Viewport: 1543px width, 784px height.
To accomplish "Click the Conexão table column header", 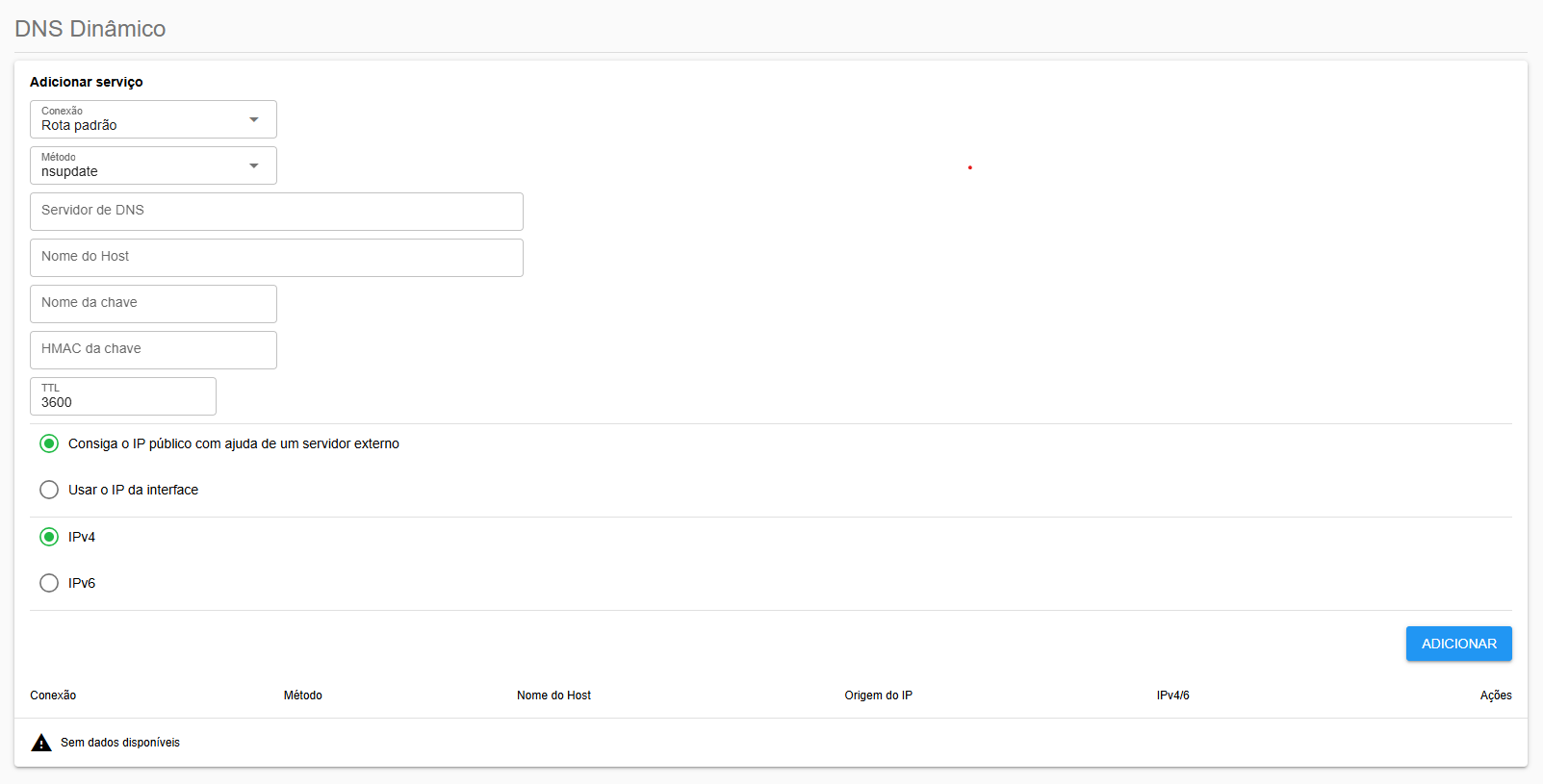I will click(53, 695).
